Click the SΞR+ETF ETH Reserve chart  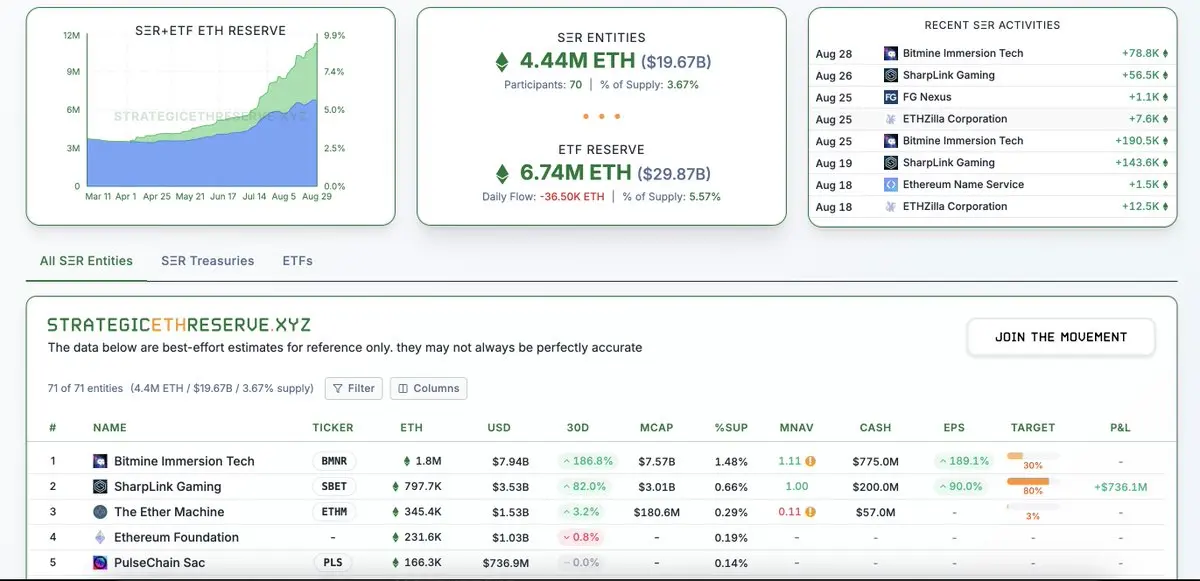tap(202, 110)
